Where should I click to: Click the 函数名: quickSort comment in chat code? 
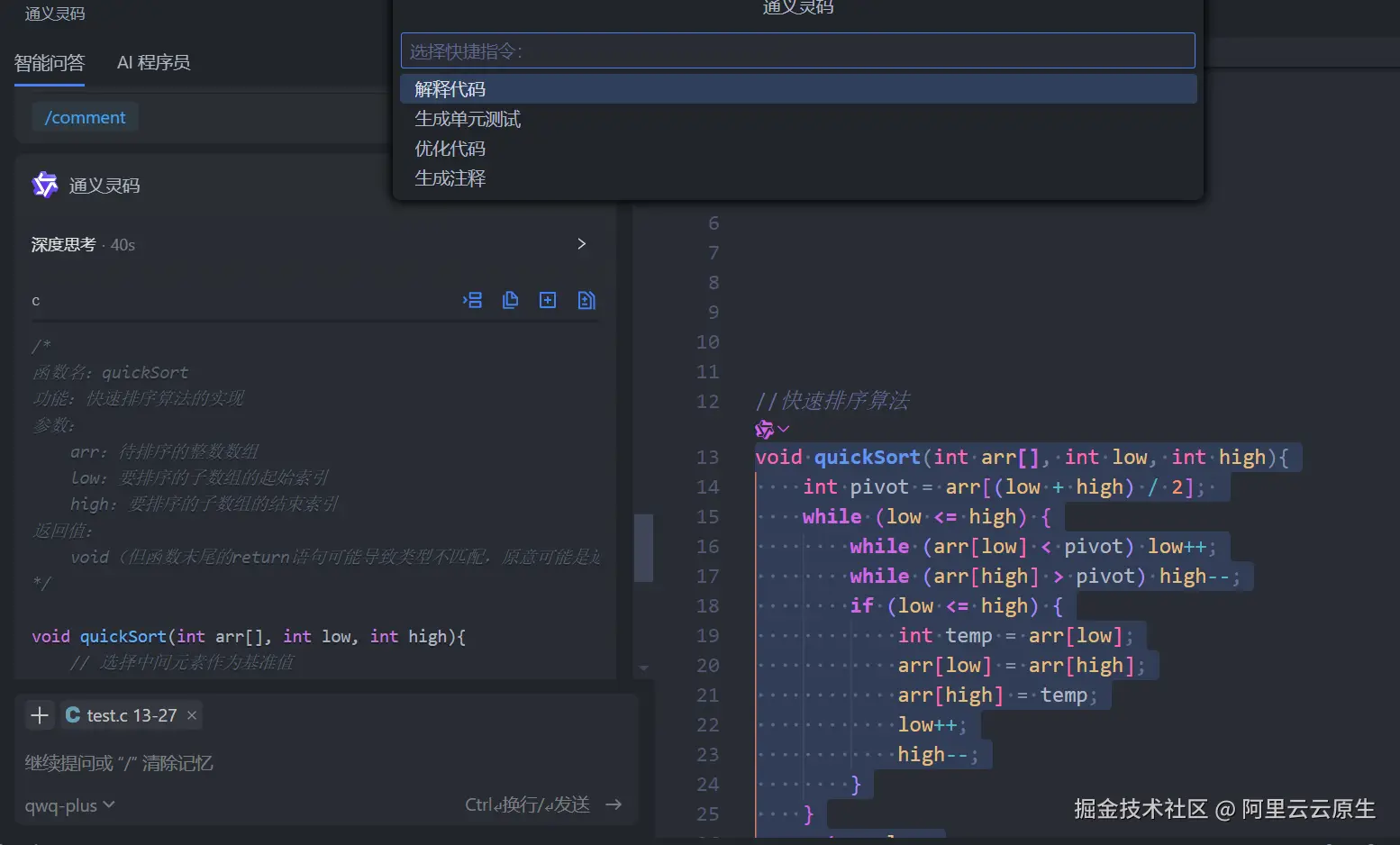click(111, 372)
